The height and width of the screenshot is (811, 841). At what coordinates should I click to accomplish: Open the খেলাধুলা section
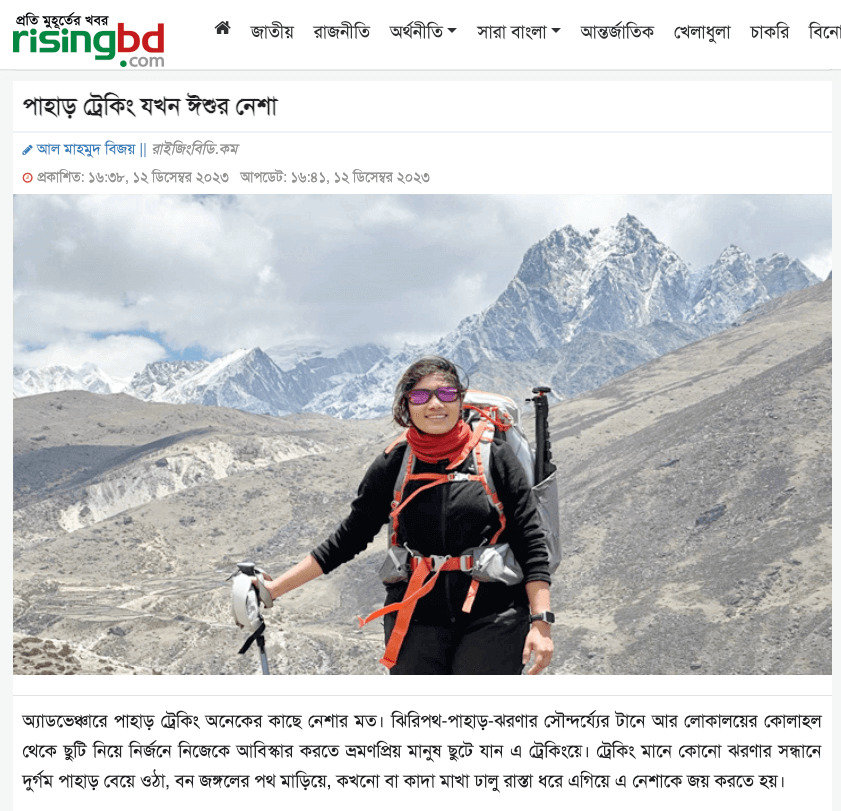[702, 32]
